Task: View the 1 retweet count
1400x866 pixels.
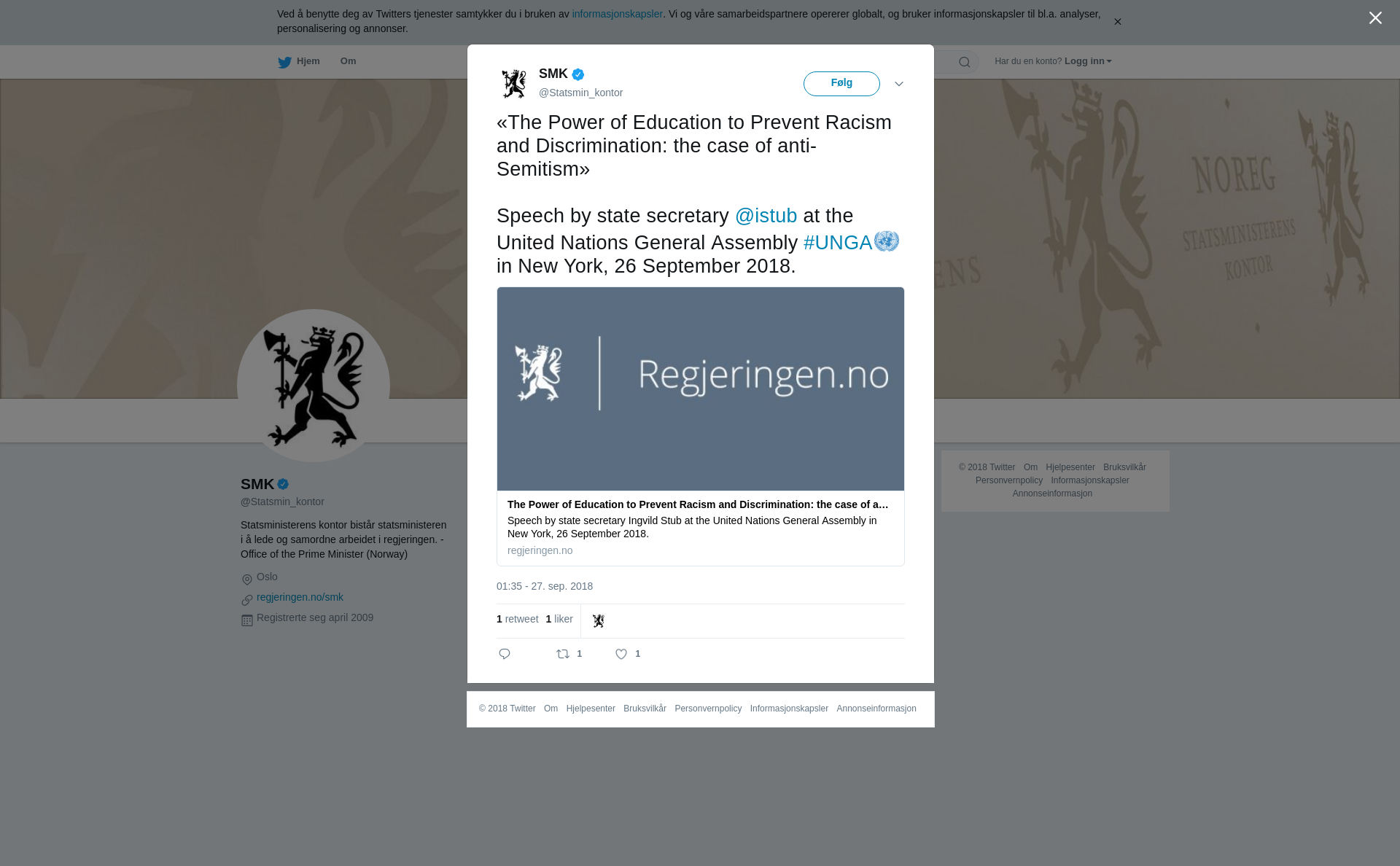Action: 518,619
